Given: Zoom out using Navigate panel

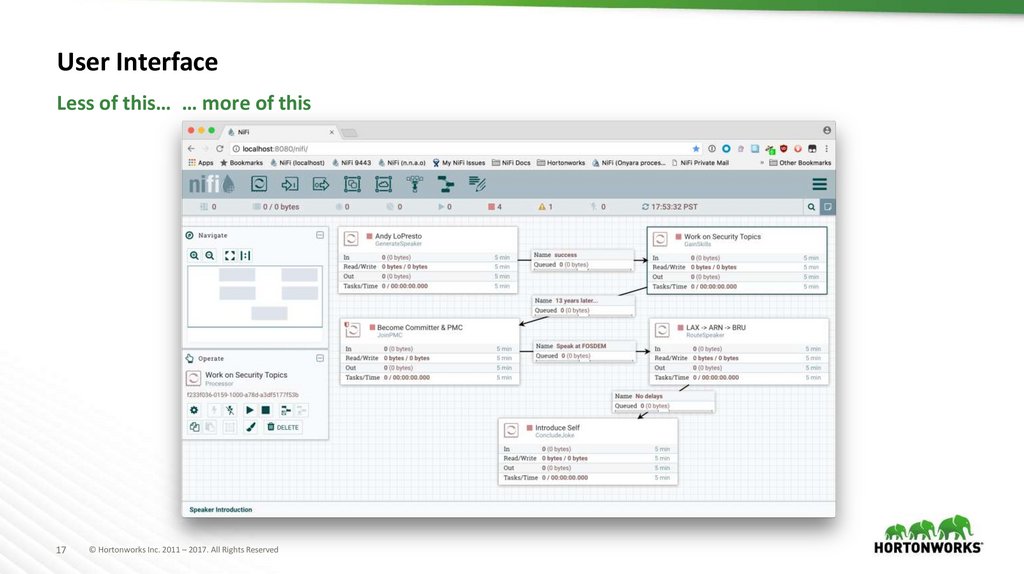Looking at the screenshot, I should (210, 255).
